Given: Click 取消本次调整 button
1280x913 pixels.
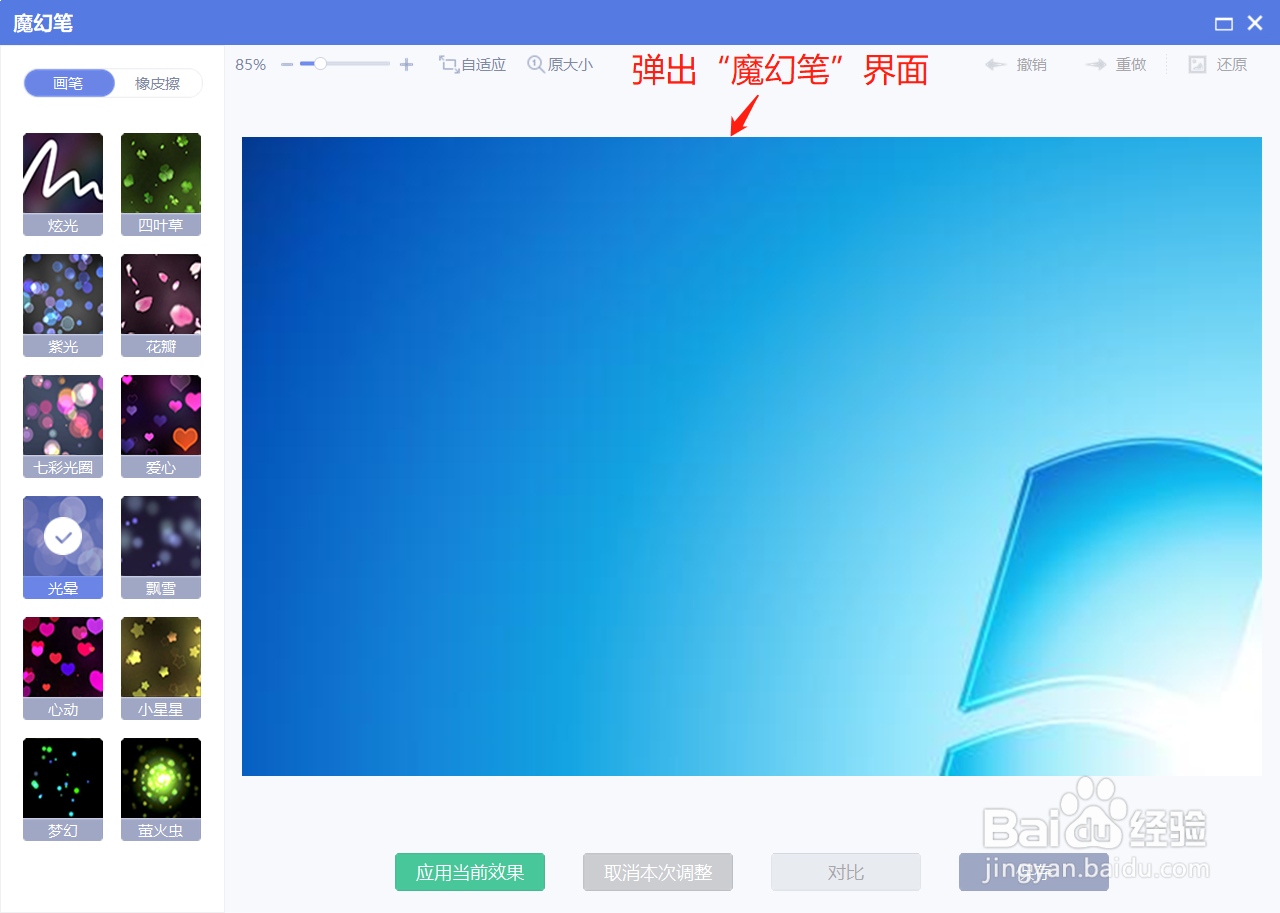Looking at the screenshot, I should pyautogui.click(x=658, y=872).
